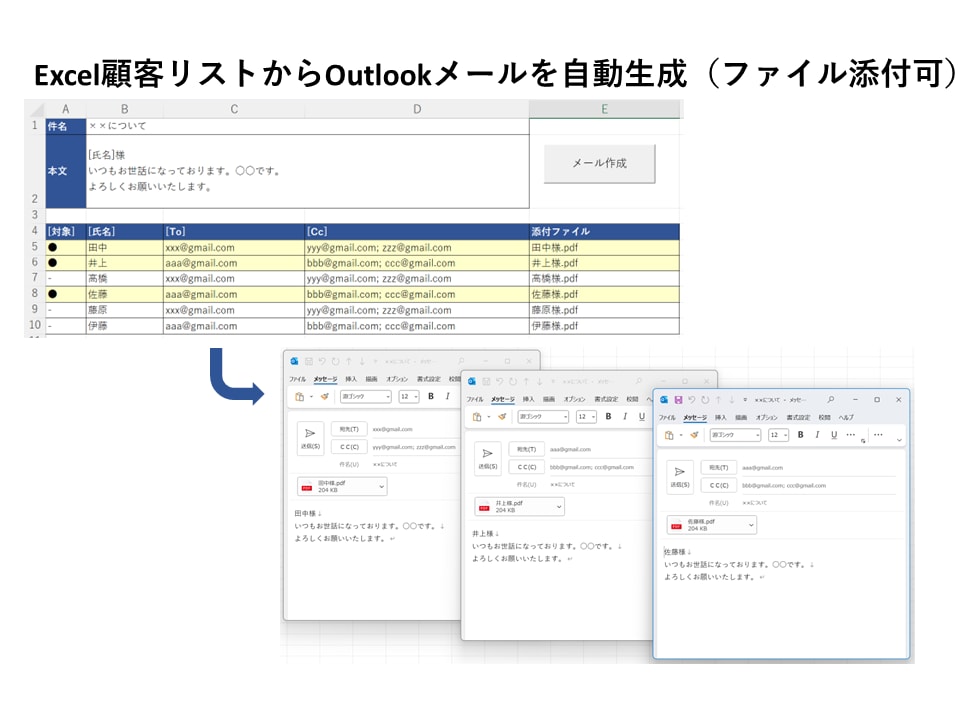The width and height of the screenshot is (960, 720).
Task: Click the 宛先(T) button in the 佐藤様 mail
Action: (x=719, y=468)
